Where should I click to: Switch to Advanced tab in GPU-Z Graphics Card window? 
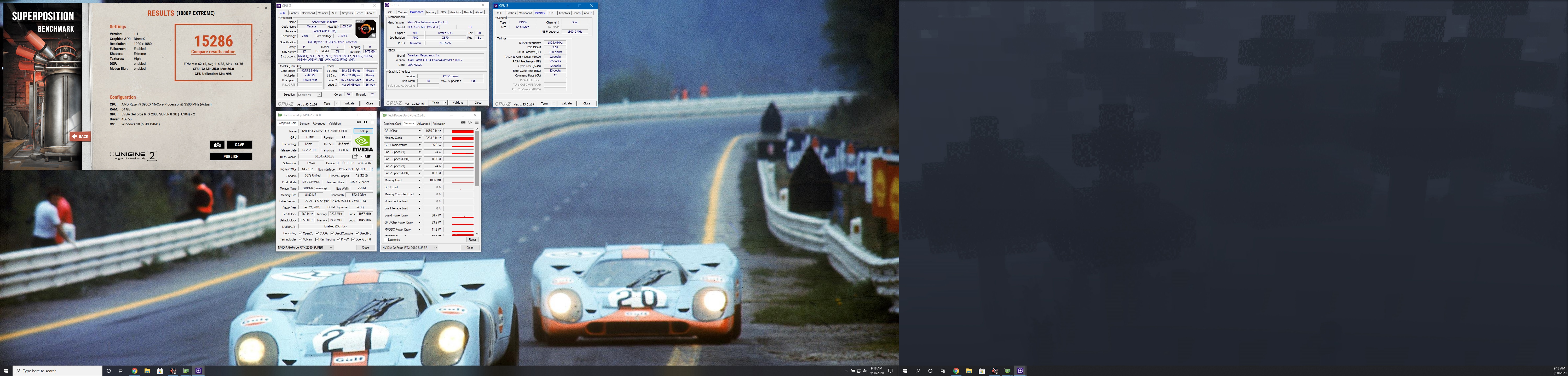(x=319, y=124)
